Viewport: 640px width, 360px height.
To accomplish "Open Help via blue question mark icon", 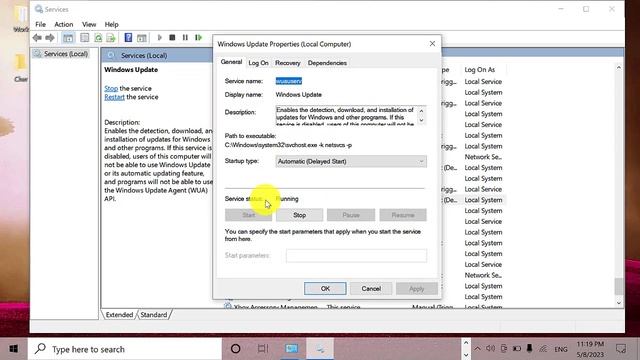I will point(128,38).
